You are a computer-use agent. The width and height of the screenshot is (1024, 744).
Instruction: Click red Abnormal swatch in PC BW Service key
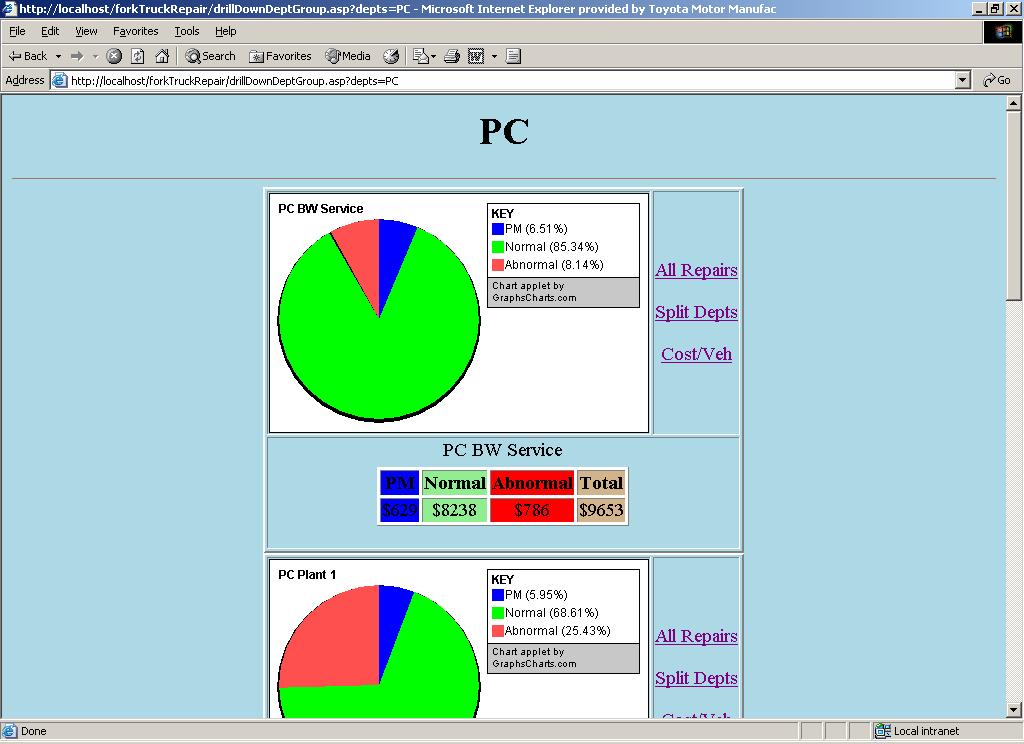(x=498, y=265)
